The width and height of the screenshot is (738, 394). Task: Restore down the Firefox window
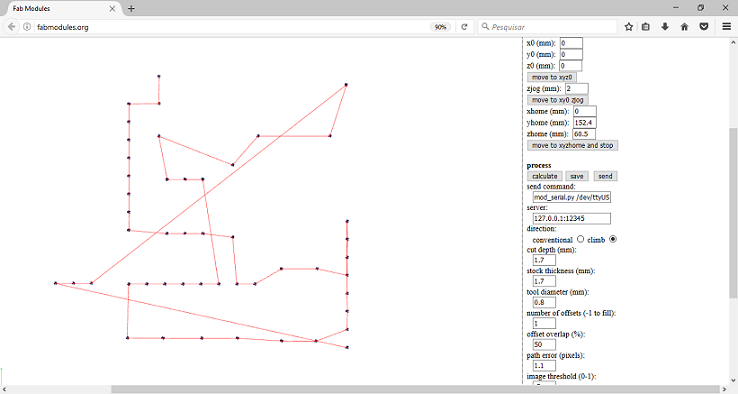pos(700,8)
